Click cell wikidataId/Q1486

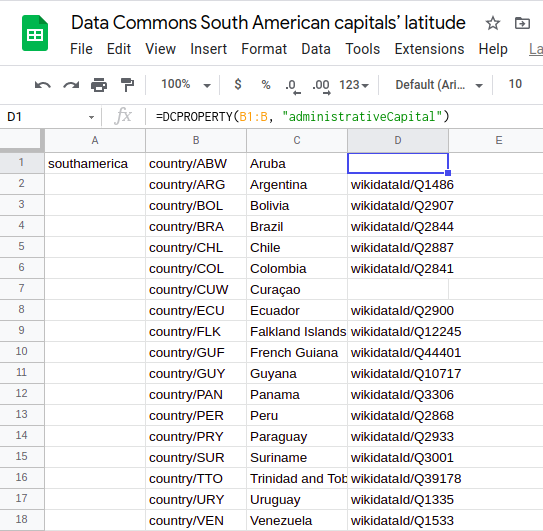point(398,184)
